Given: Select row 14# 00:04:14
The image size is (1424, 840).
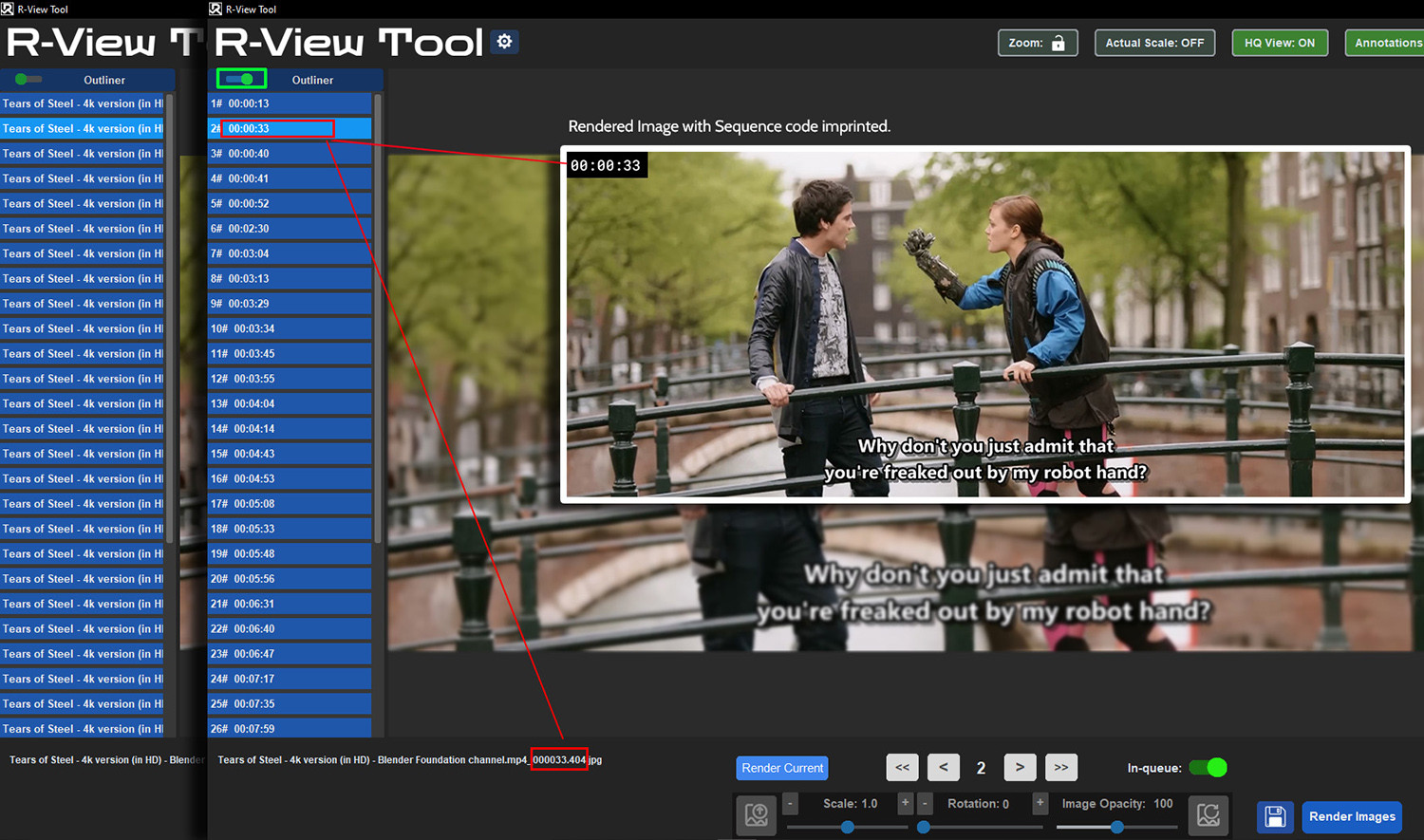Looking at the screenshot, I should click(290, 428).
